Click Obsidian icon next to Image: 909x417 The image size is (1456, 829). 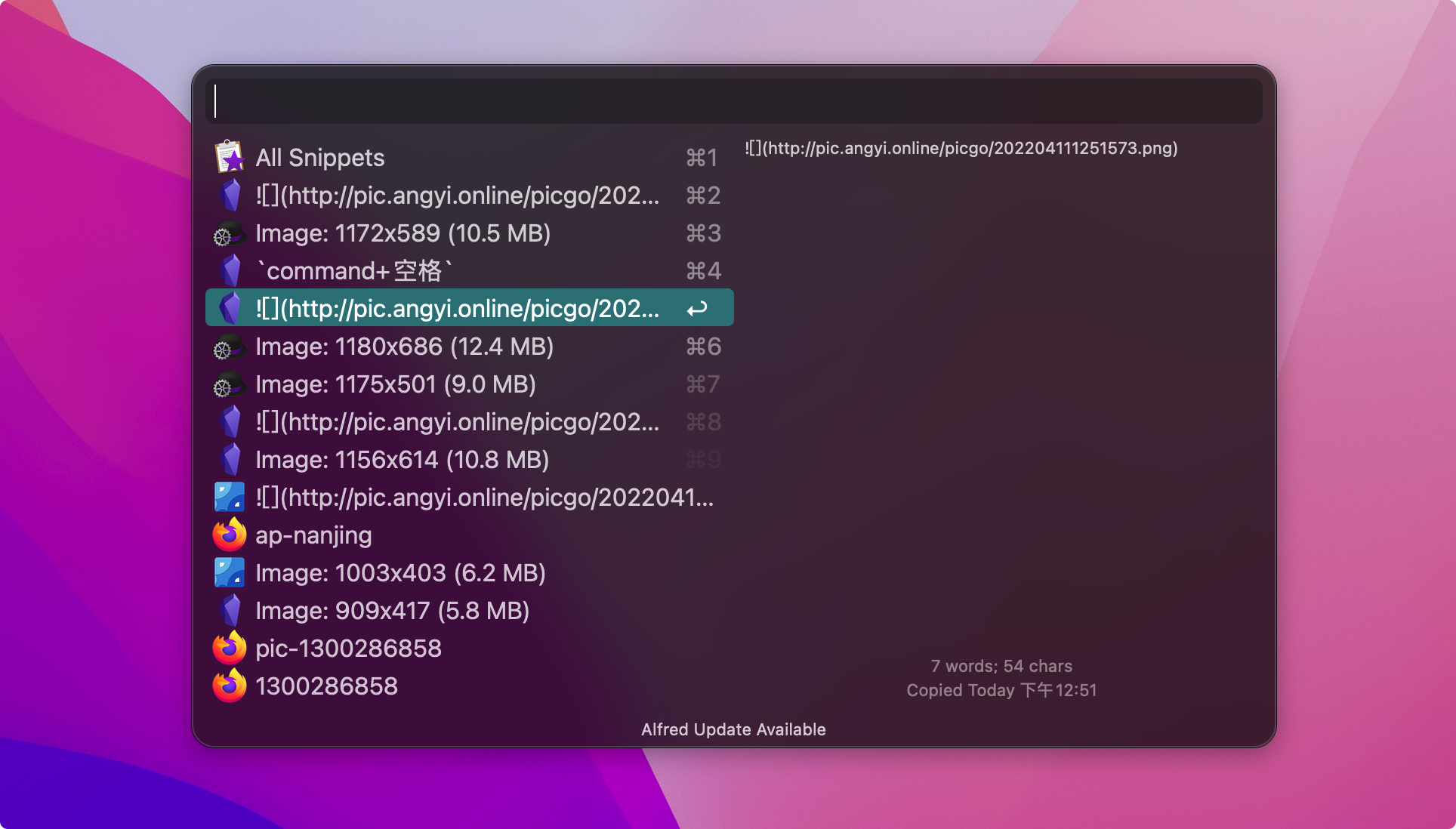coord(230,610)
